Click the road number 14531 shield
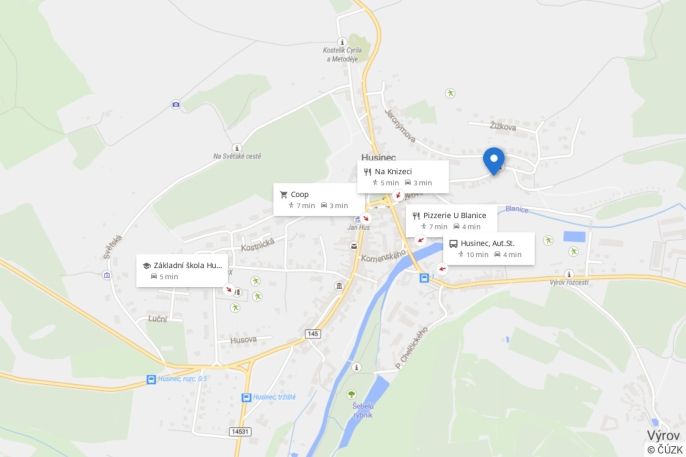Image resolution: width=686 pixels, height=457 pixels. [x=240, y=432]
